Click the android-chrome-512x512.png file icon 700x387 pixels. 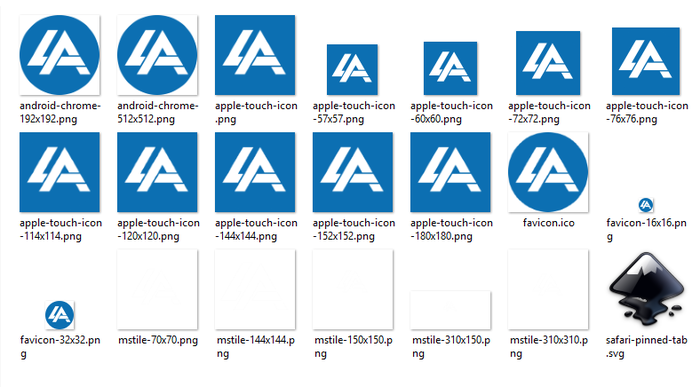[x=157, y=55]
